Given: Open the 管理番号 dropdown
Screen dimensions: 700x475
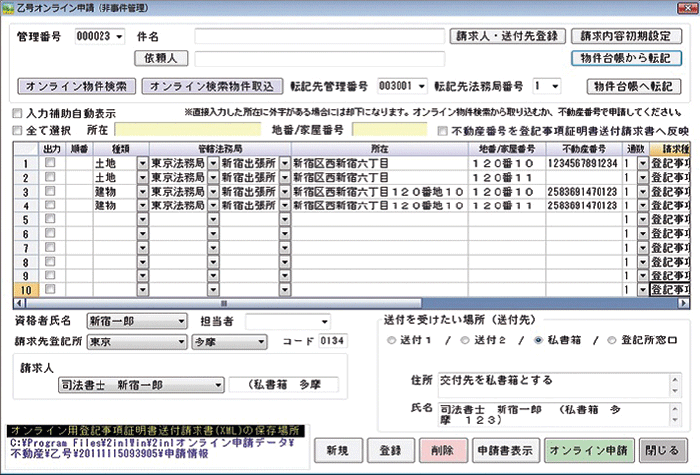Looking at the screenshot, I should pyautogui.click(x=120, y=38).
